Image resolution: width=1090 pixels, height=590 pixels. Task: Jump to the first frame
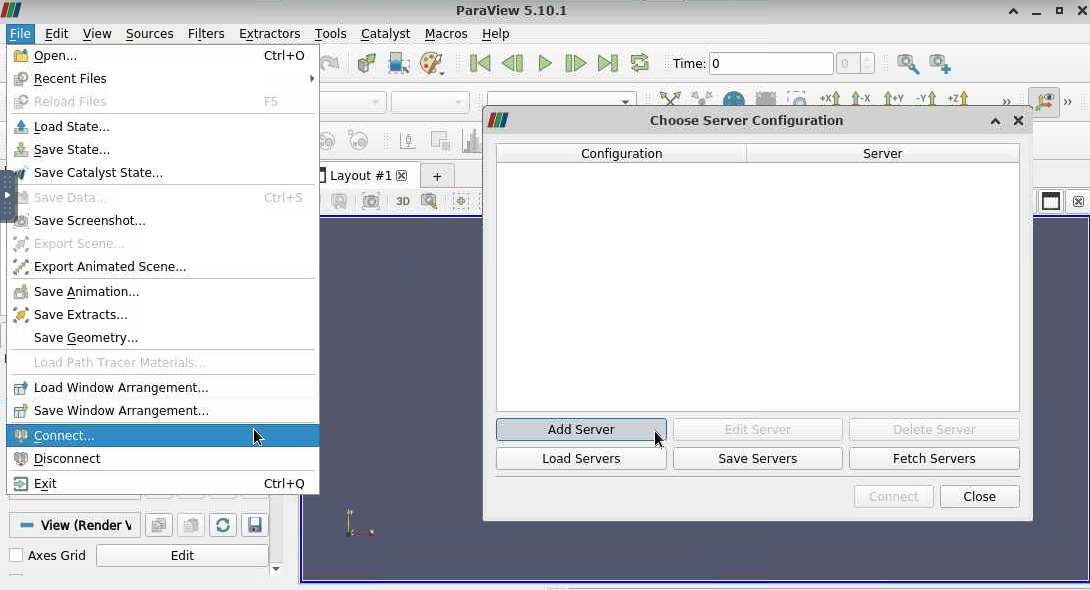[x=481, y=63]
